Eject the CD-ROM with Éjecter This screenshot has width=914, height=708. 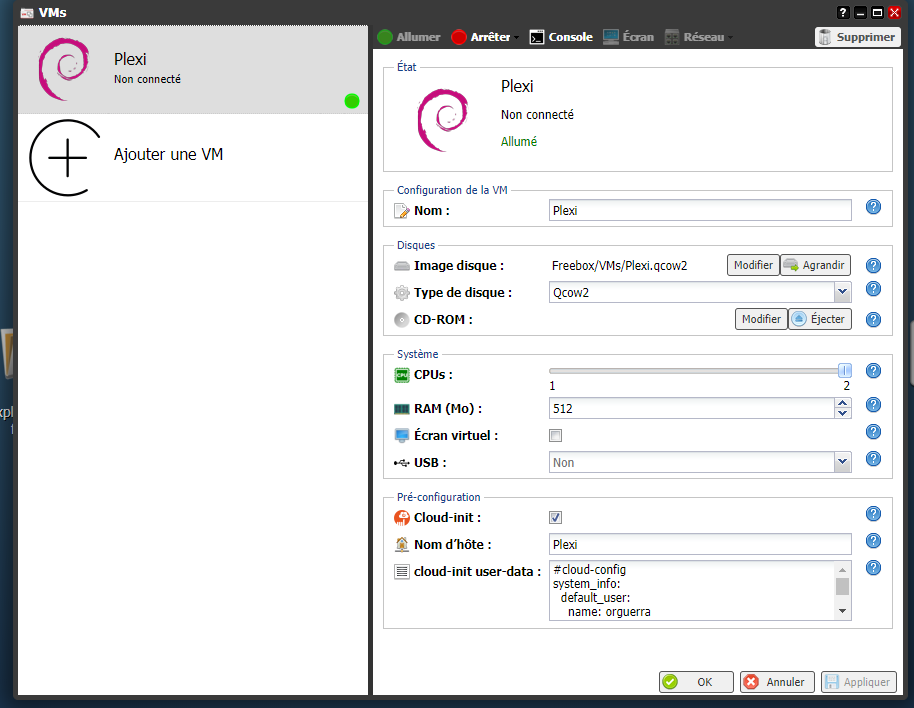[820, 319]
